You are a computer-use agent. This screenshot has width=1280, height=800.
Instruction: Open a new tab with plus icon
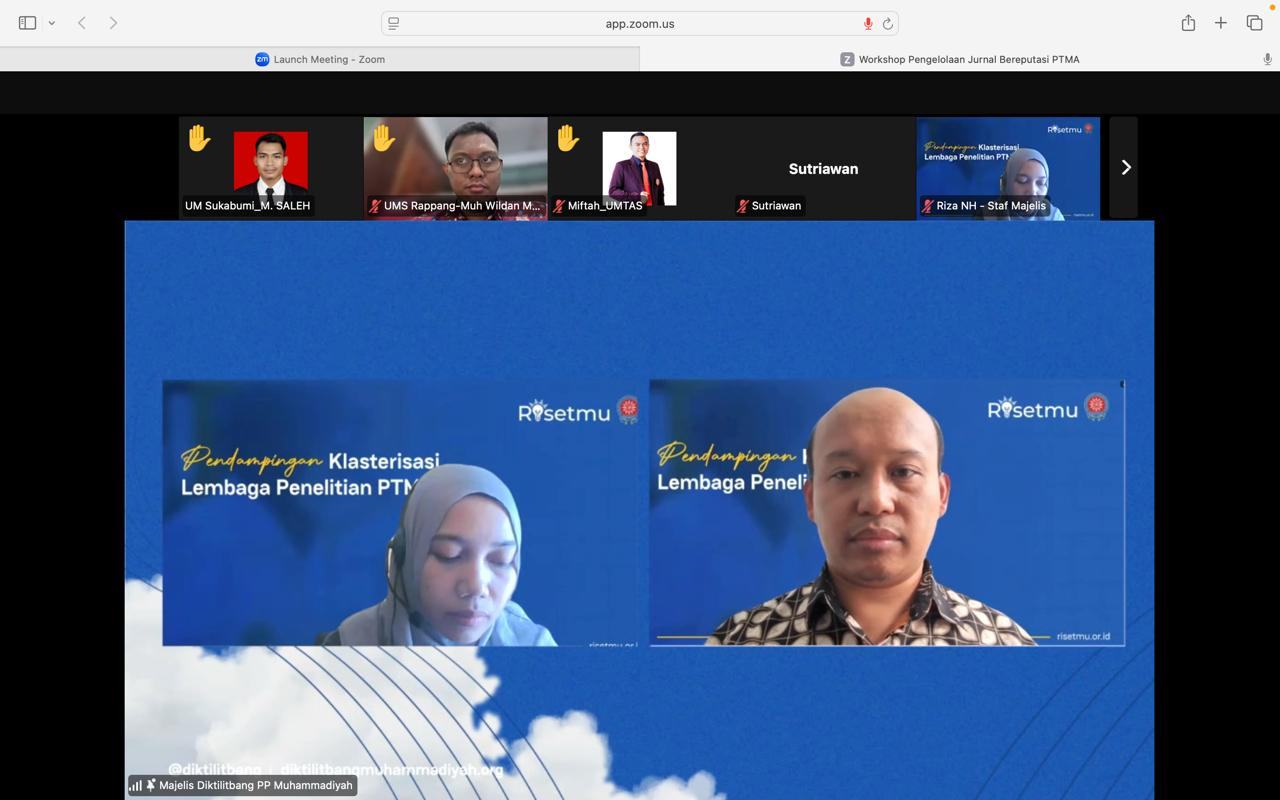tap(1221, 23)
